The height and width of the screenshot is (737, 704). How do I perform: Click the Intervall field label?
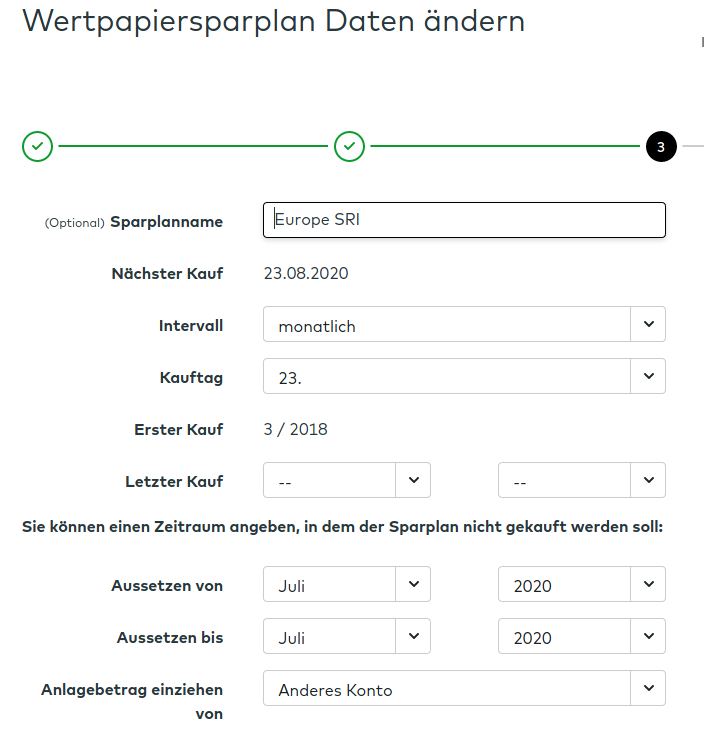click(191, 326)
